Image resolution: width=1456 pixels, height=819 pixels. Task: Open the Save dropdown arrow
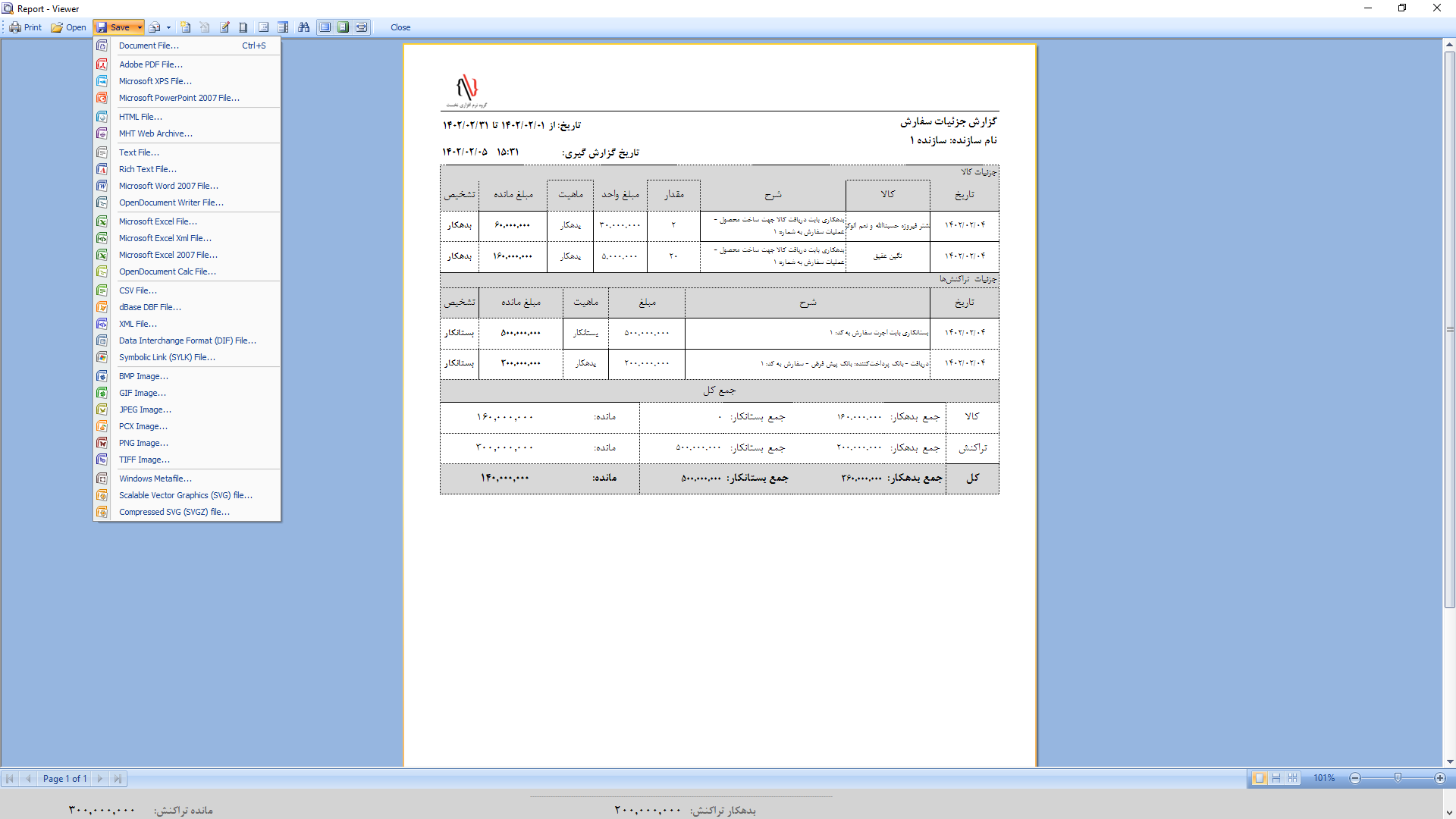pos(140,27)
